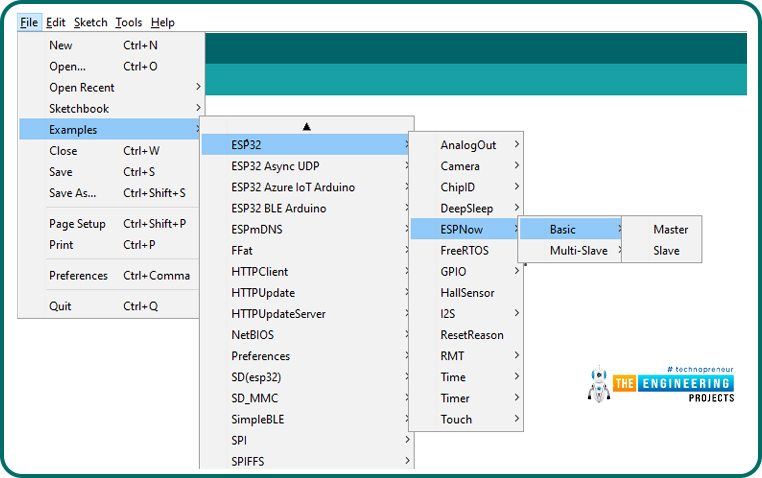Expand the SPIFFS examples submenu

point(307,461)
